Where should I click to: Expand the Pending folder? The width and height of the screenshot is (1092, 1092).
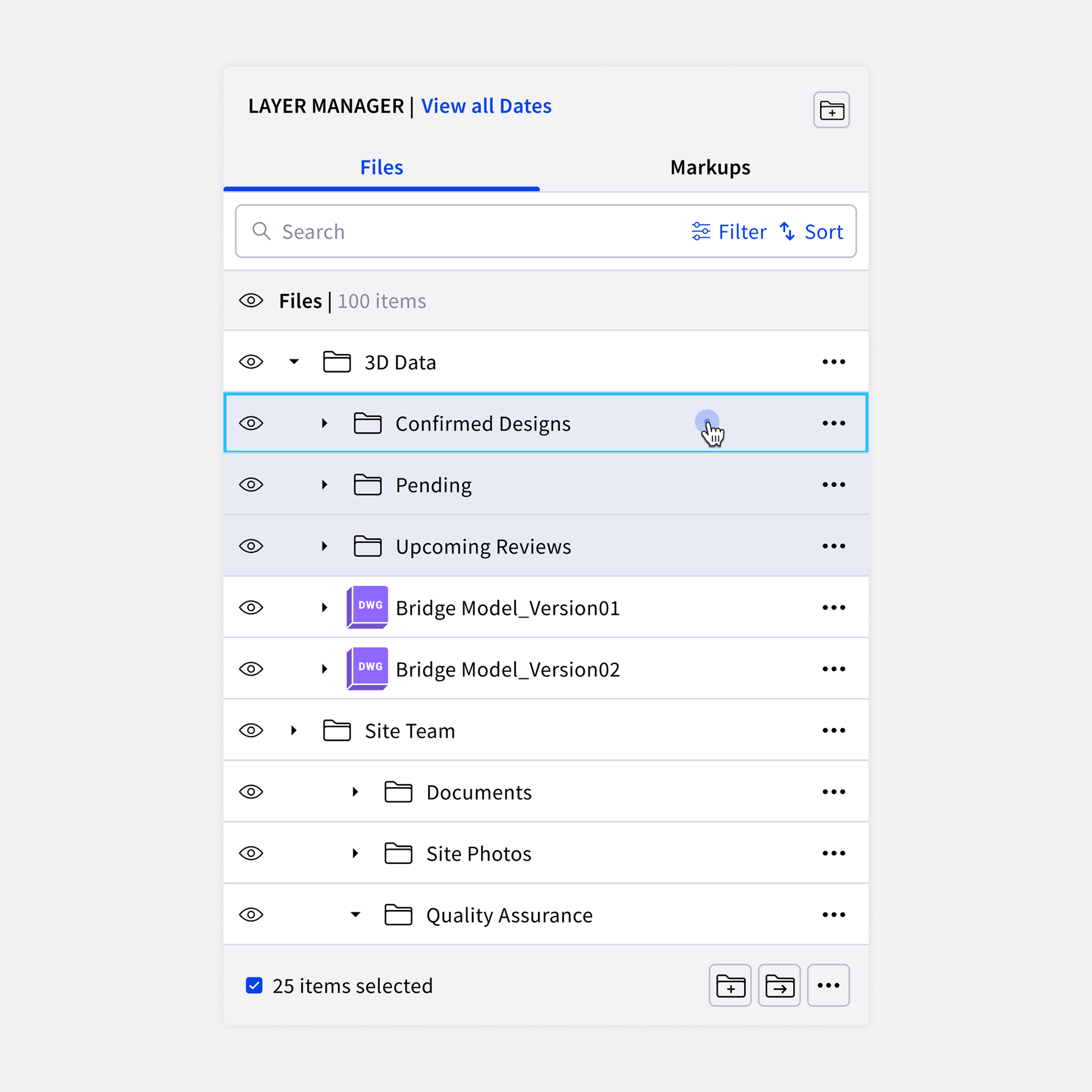(x=324, y=485)
